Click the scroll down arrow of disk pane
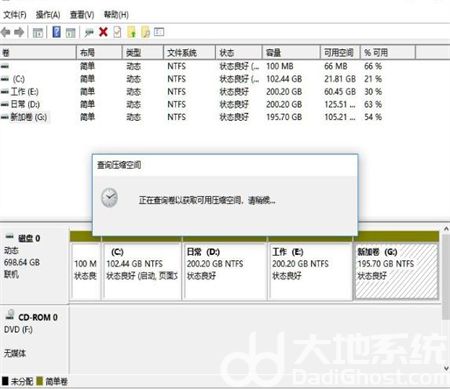The image size is (450, 389). tap(446, 369)
